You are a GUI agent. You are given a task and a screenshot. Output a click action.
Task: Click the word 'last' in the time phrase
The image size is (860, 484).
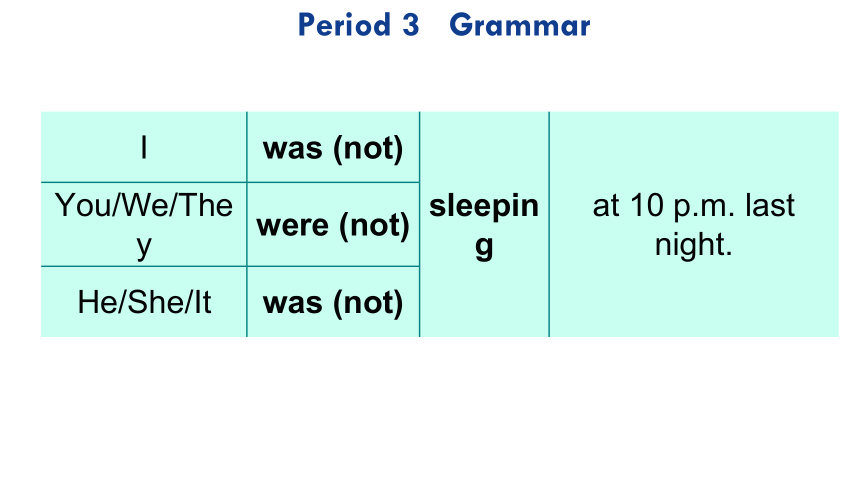pos(770,206)
